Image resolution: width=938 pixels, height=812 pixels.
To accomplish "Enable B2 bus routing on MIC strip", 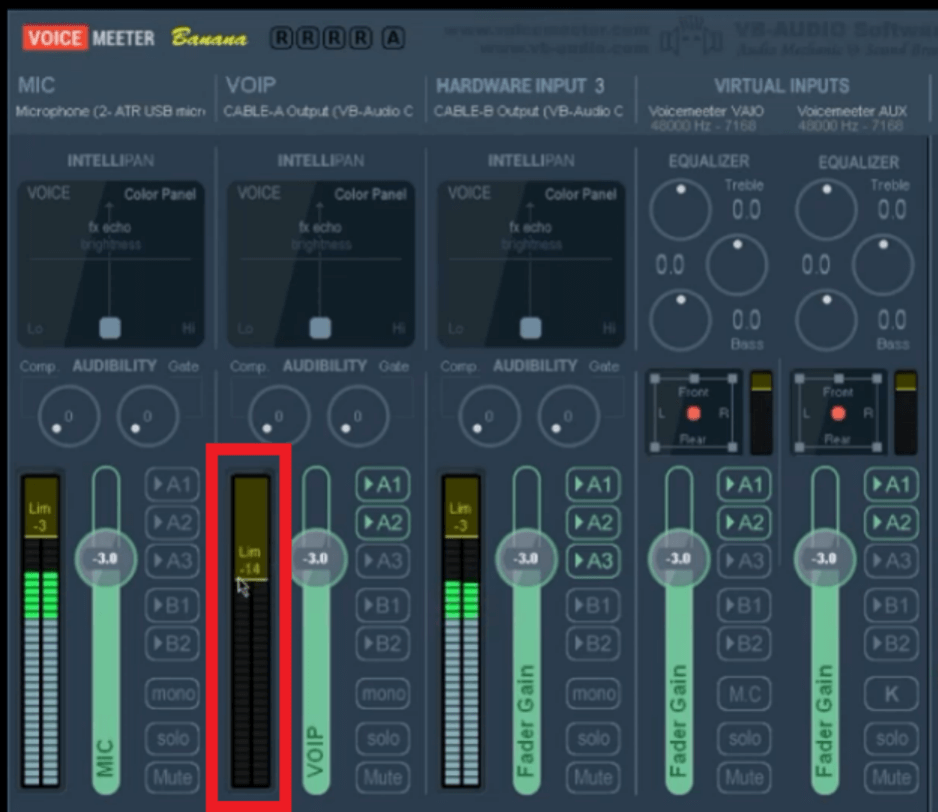I will pos(172,644).
